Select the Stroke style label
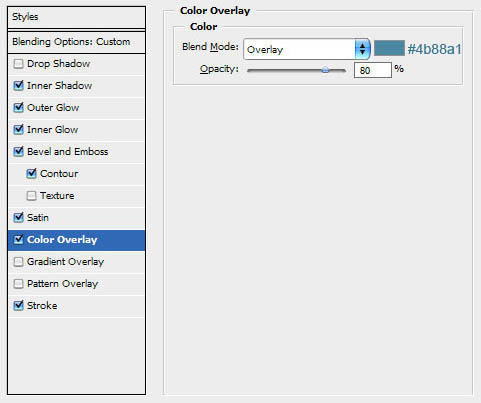 click(x=42, y=306)
